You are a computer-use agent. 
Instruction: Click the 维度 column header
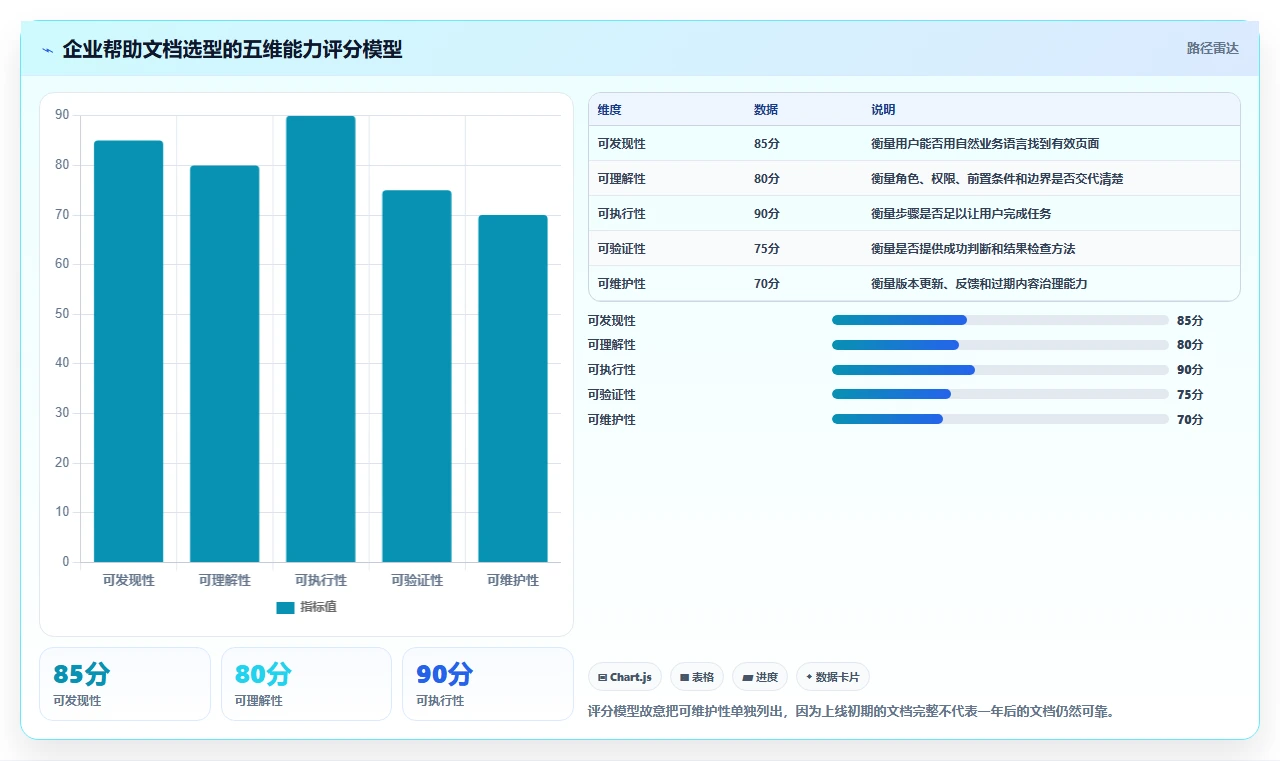610,110
